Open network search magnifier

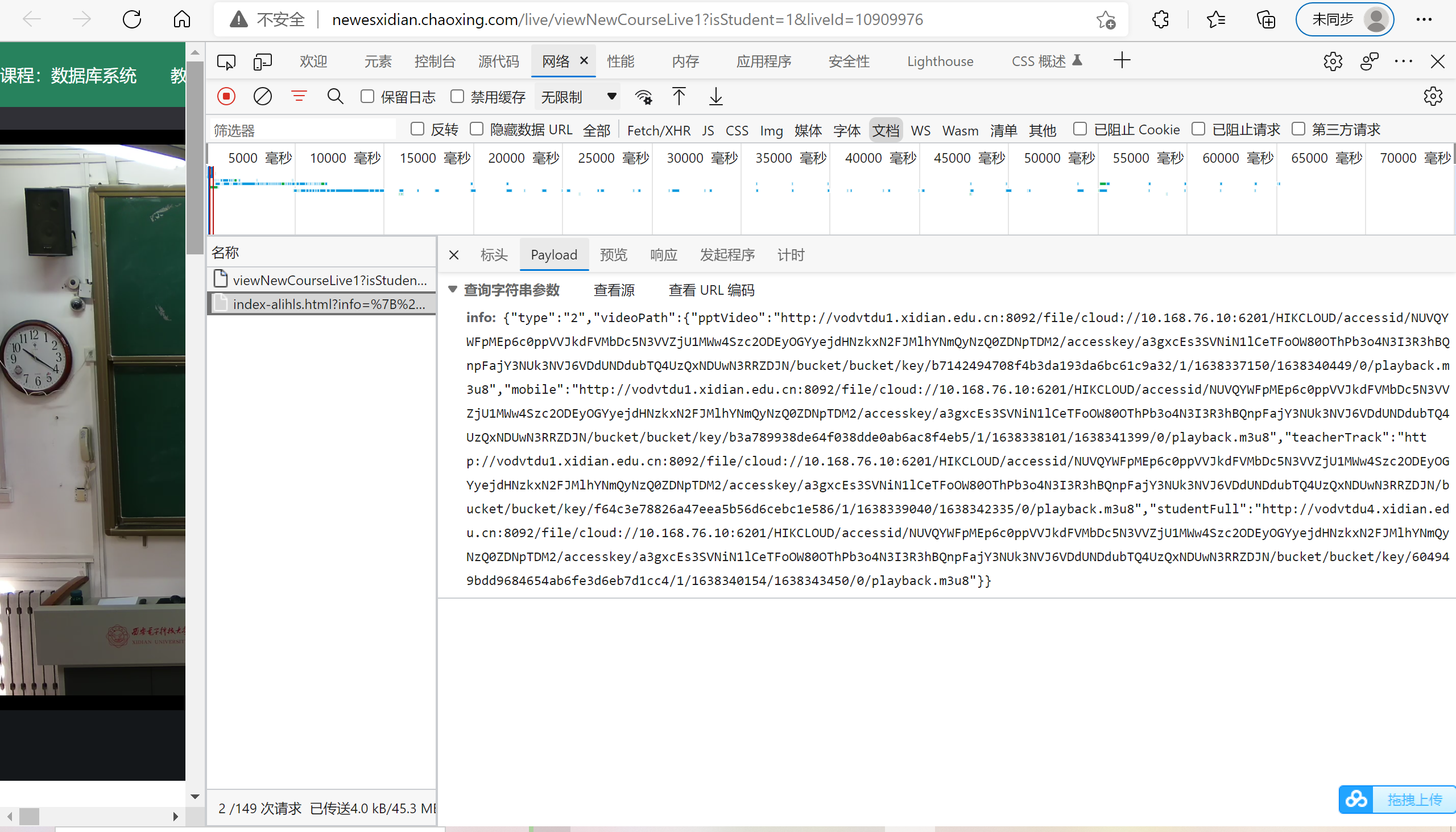(335, 97)
